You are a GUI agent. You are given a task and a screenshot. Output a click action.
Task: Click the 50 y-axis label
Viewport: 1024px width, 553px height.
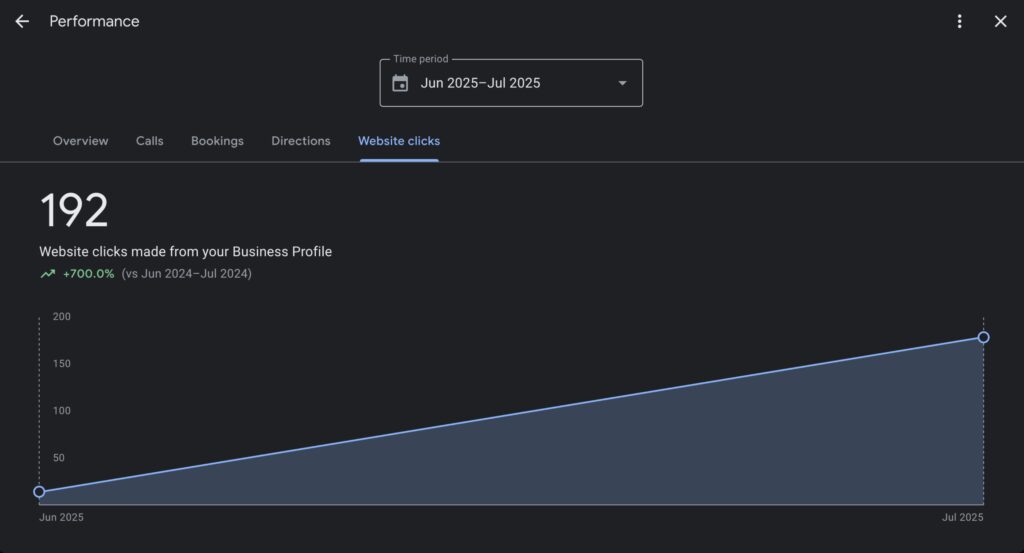click(59, 458)
